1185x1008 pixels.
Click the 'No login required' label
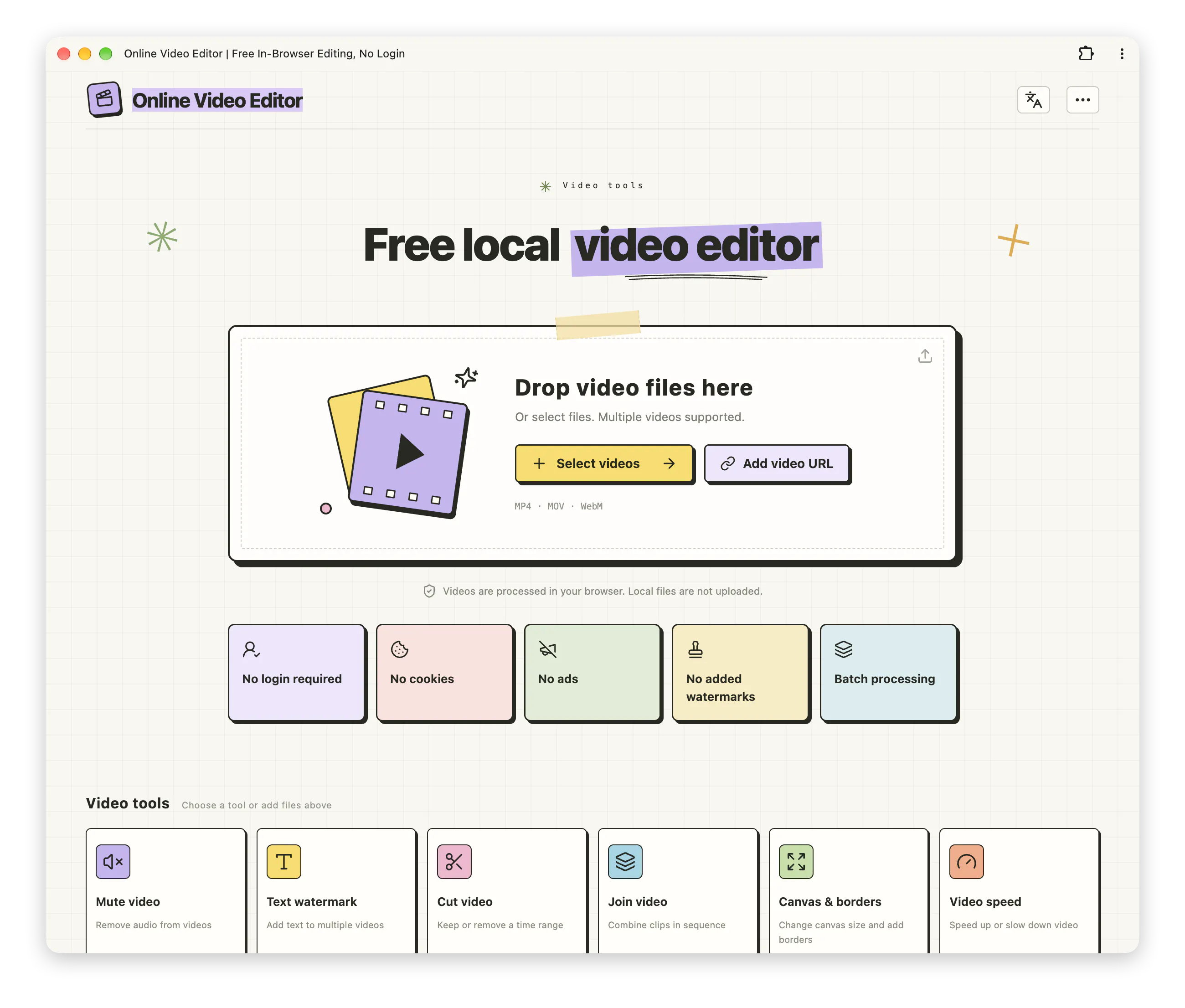(x=291, y=678)
